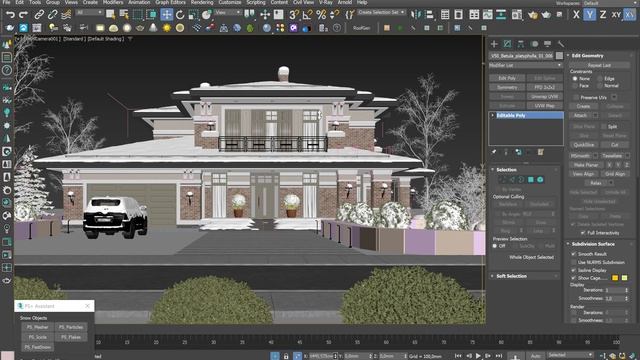Activate Select and Scale tool
The image size is (640, 360).
(x=193, y=15)
